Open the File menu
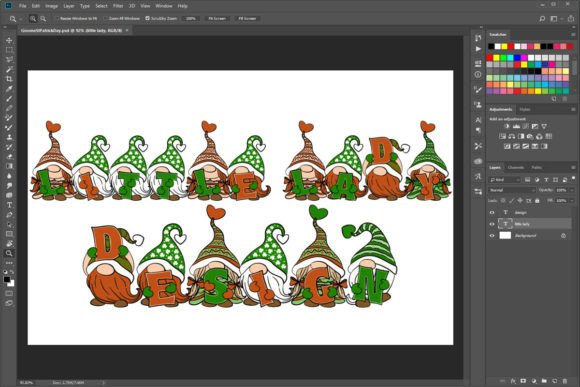580x387 pixels. 23,6
